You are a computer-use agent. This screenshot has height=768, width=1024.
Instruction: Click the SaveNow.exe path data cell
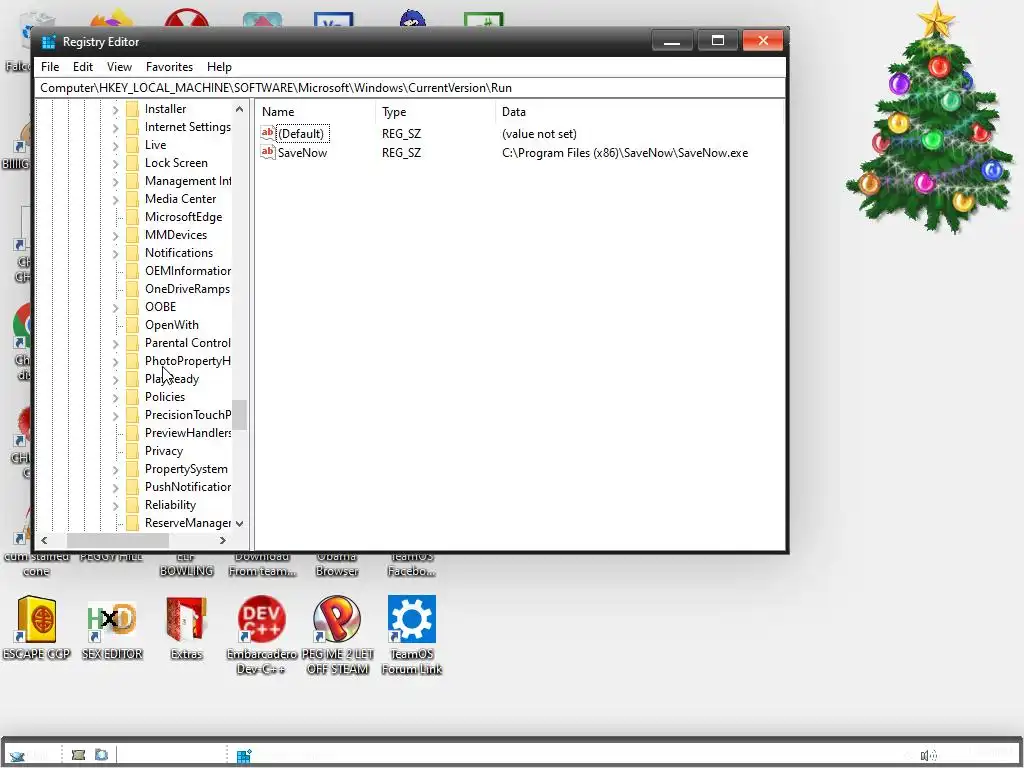tap(625, 153)
